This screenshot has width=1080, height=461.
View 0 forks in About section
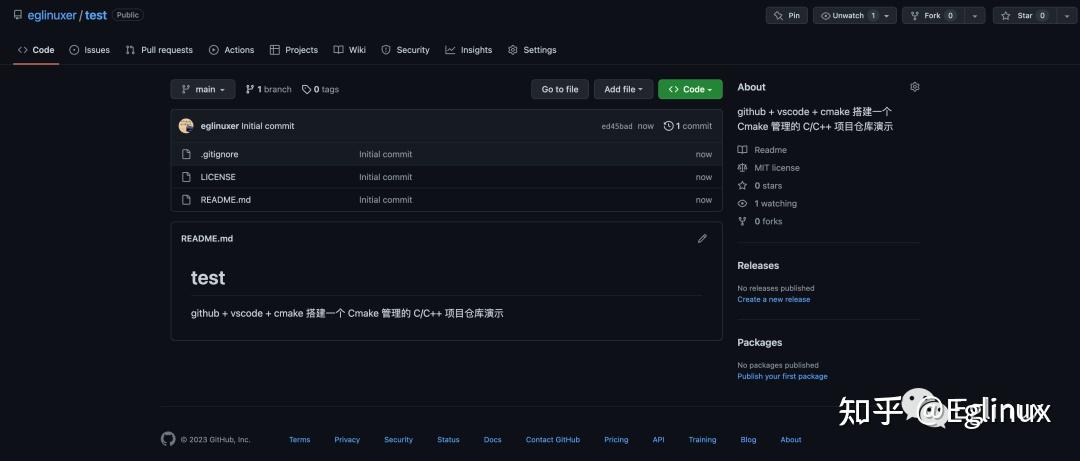760,221
